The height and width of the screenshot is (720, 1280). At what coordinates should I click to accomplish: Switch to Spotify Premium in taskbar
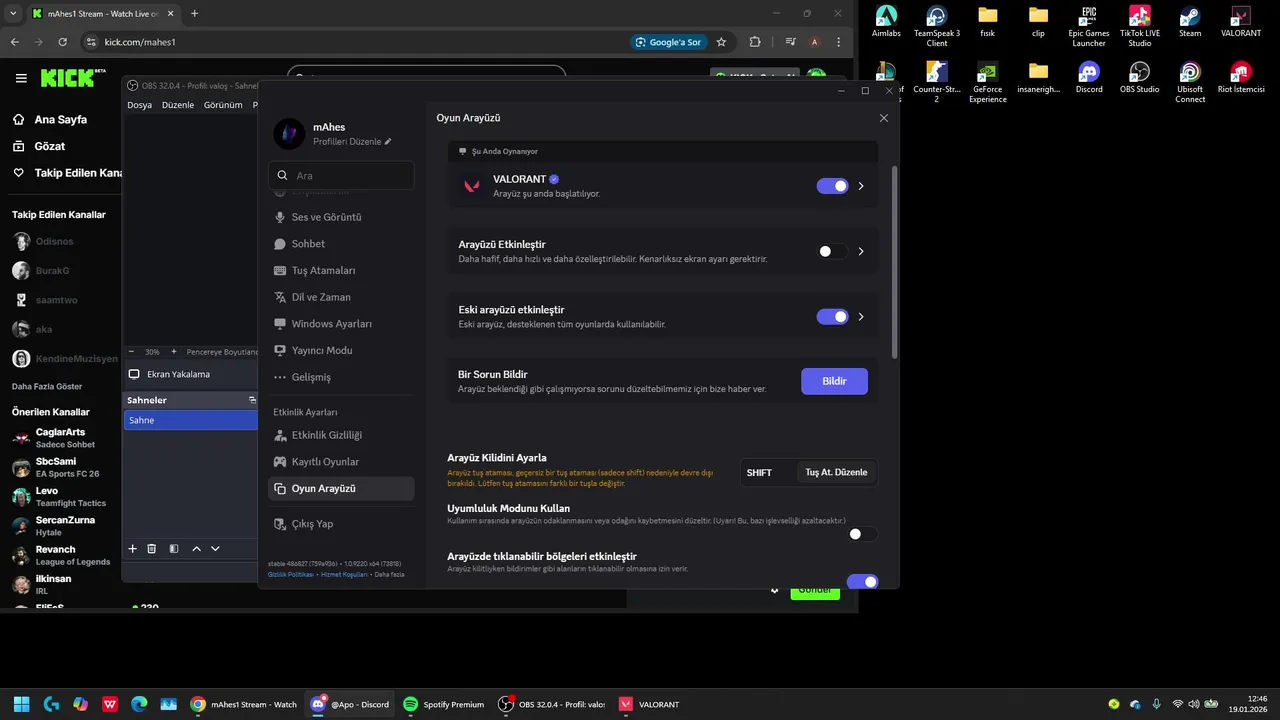(444, 704)
